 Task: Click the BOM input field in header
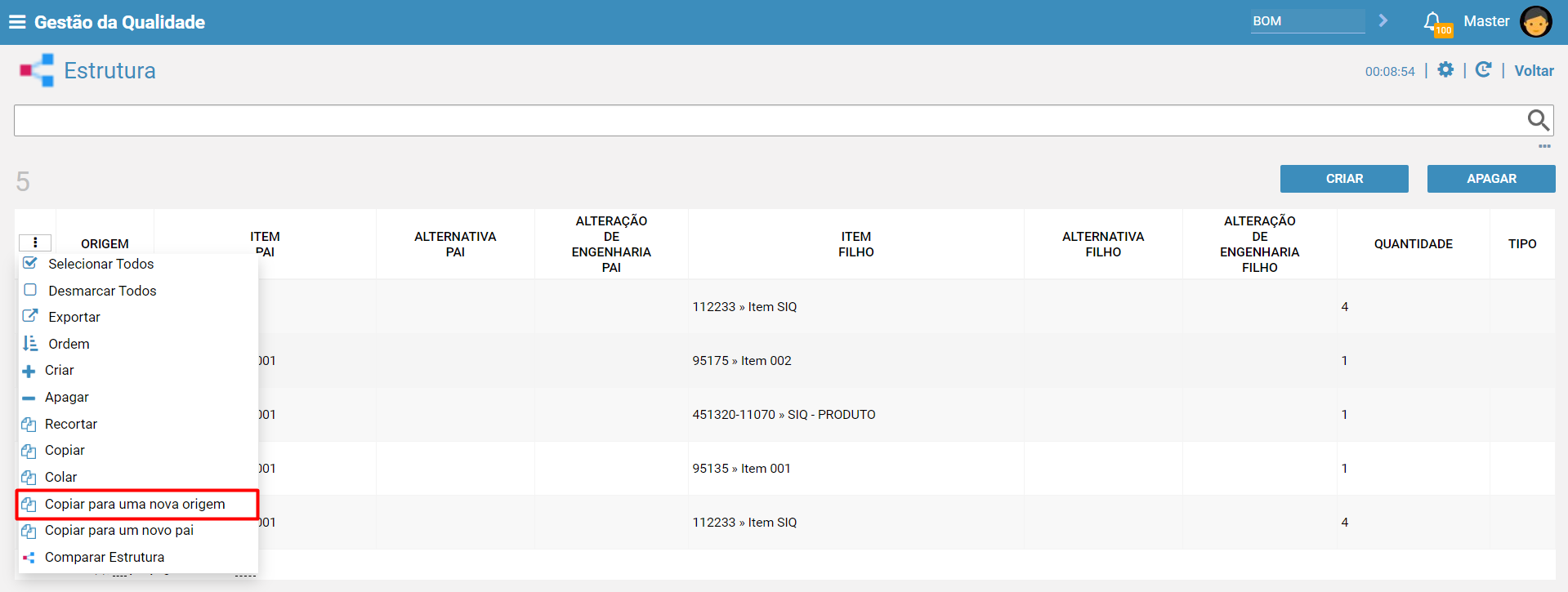(x=1307, y=21)
